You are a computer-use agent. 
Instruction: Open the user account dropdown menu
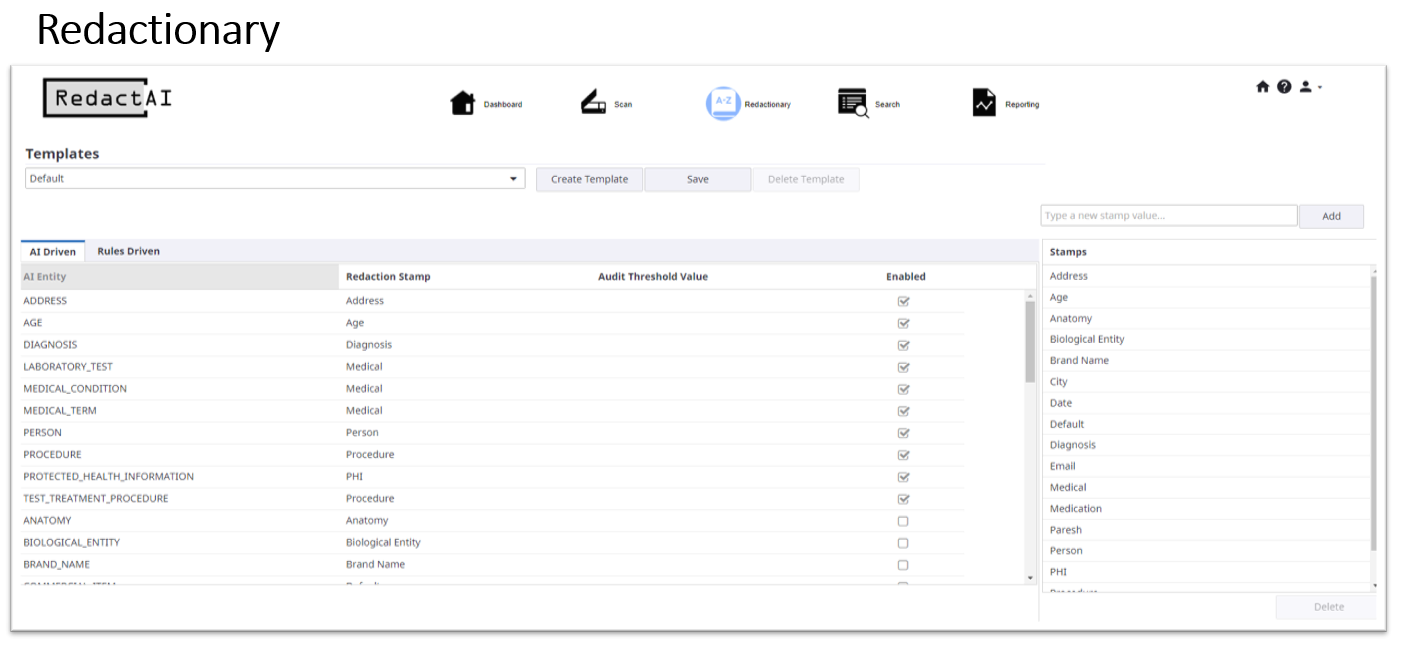pos(1310,87)
